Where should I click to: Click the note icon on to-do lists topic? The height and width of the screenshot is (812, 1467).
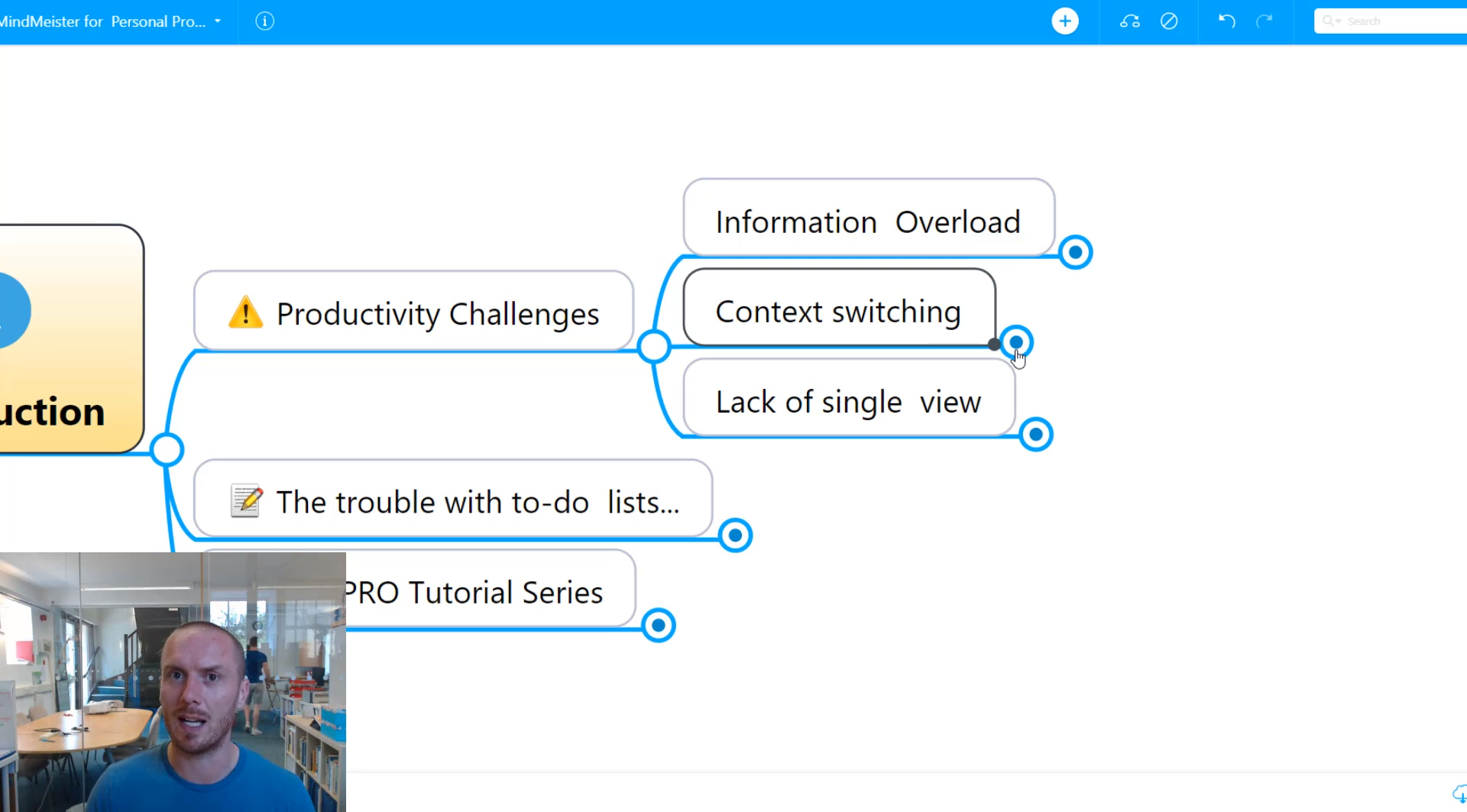click(x=247, y=501)
